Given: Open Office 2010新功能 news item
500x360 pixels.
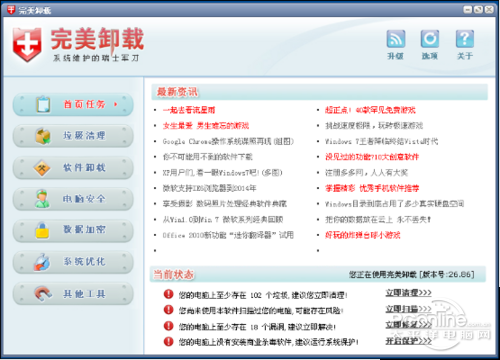Looking at the screenshot, I should 228,235.
